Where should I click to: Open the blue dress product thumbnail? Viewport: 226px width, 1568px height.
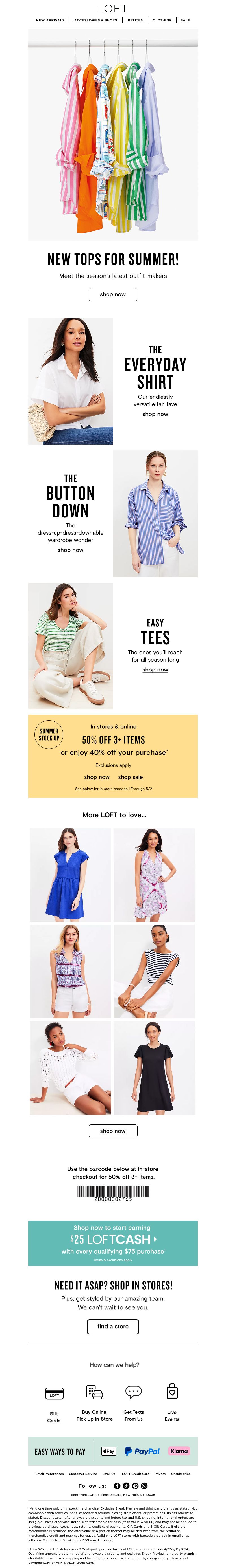click(70, 875)
